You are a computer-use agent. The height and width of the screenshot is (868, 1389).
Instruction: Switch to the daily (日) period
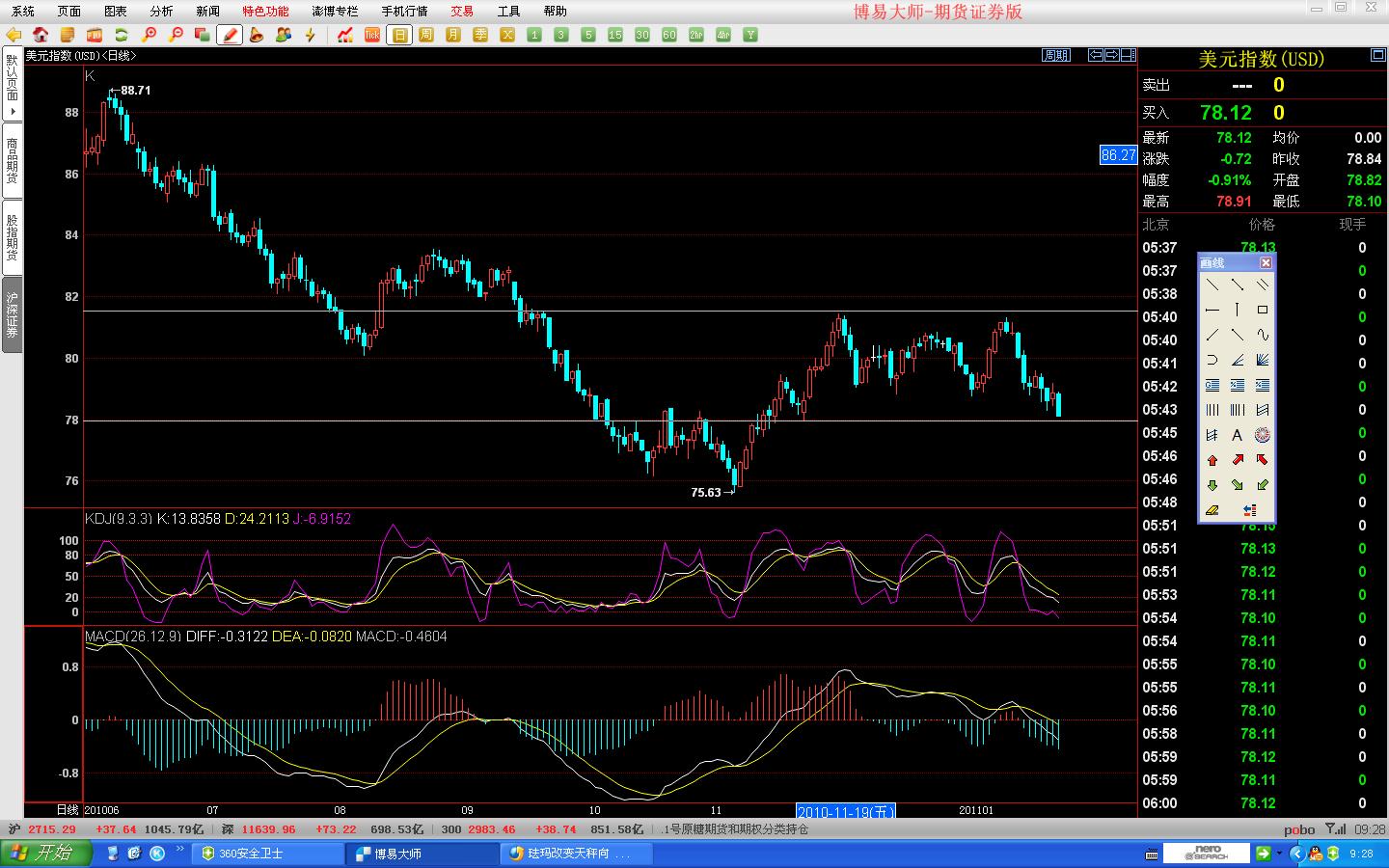click(x=399, y=35)
